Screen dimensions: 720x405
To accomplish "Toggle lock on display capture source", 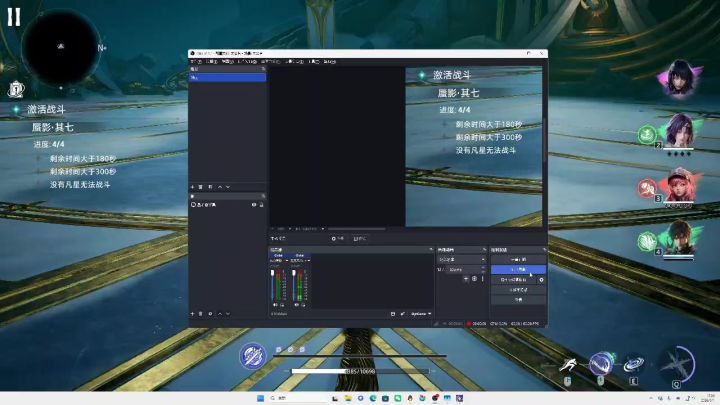I will [x=261, y=205].
